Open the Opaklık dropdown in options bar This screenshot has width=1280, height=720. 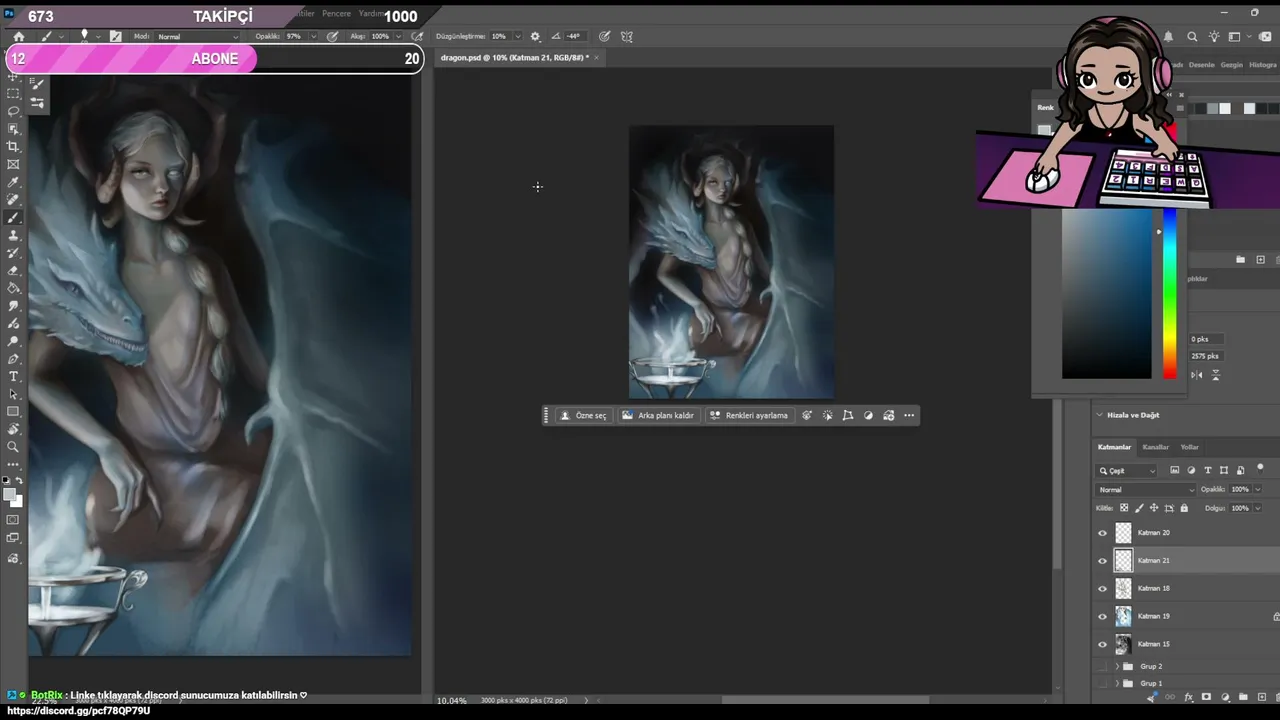tap(313, 37)
